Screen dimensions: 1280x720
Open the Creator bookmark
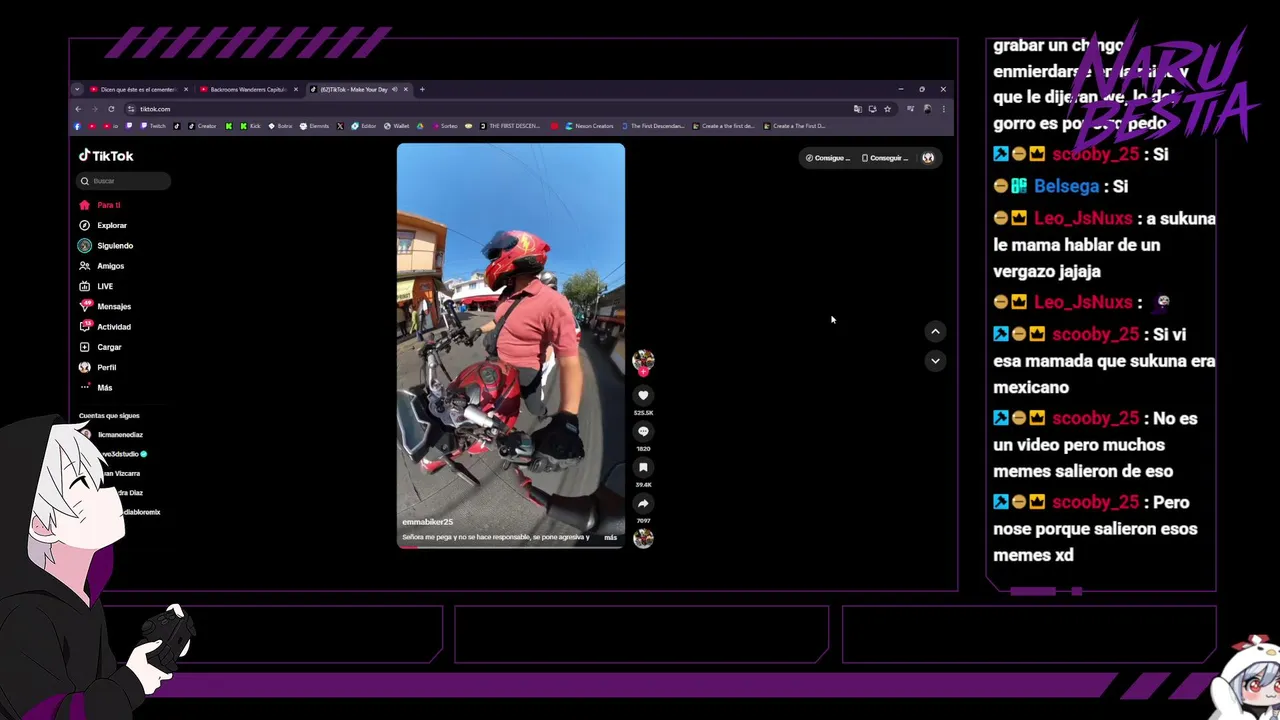pos(202,126)
